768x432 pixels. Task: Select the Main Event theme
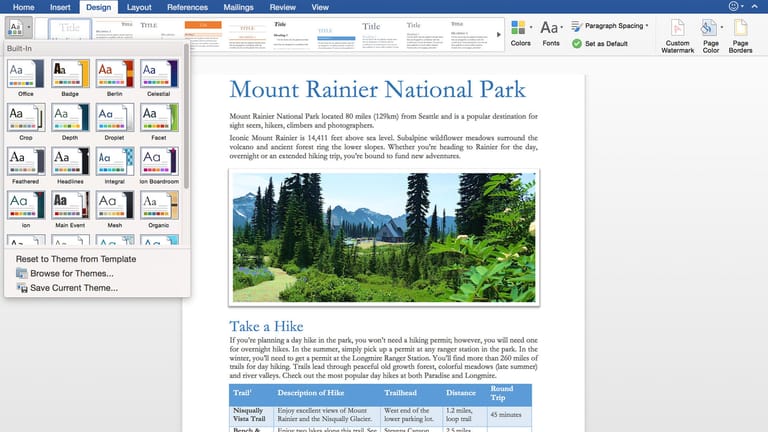point(70,209)
